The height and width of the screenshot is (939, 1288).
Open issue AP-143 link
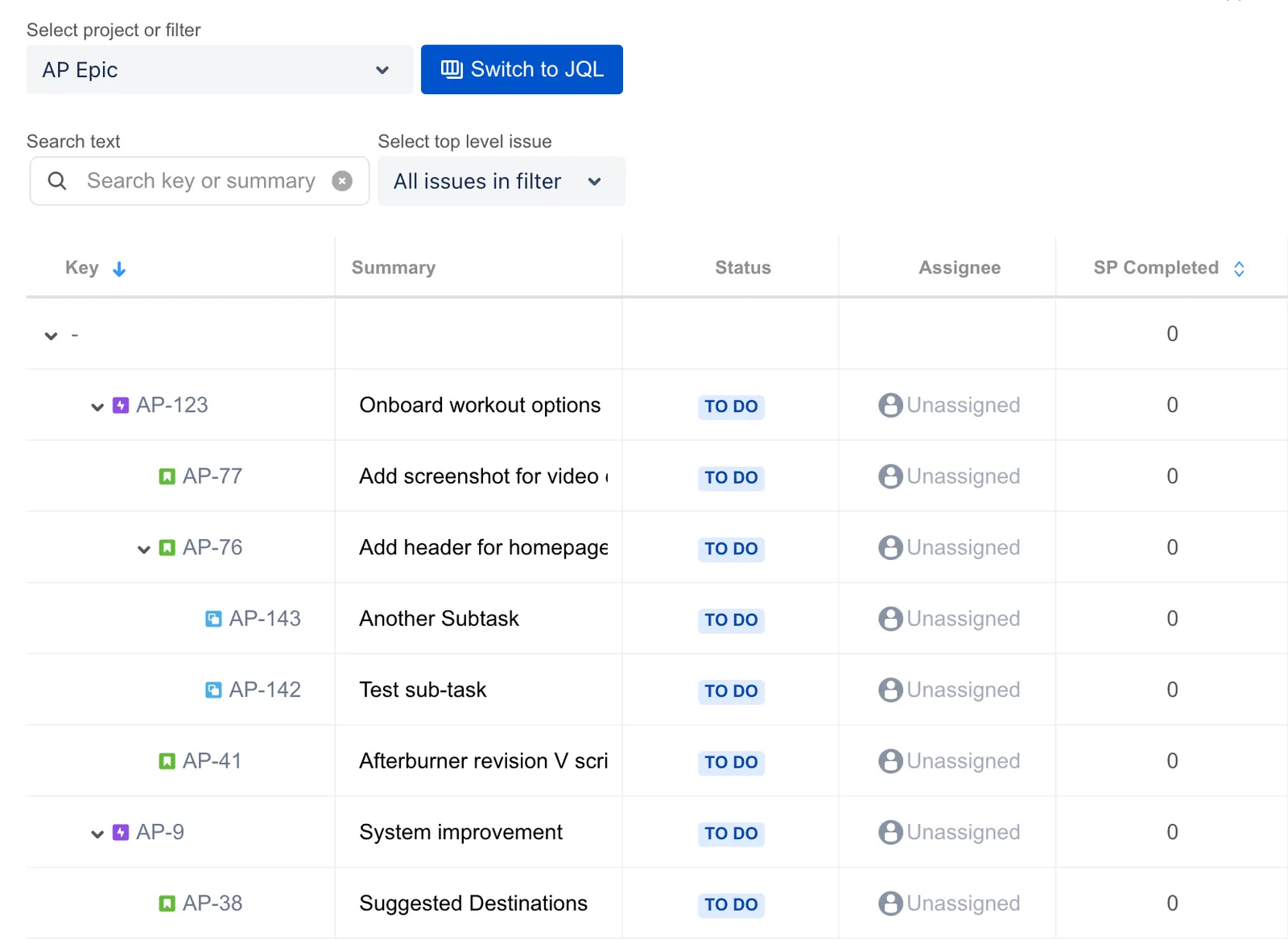point(265,619)
